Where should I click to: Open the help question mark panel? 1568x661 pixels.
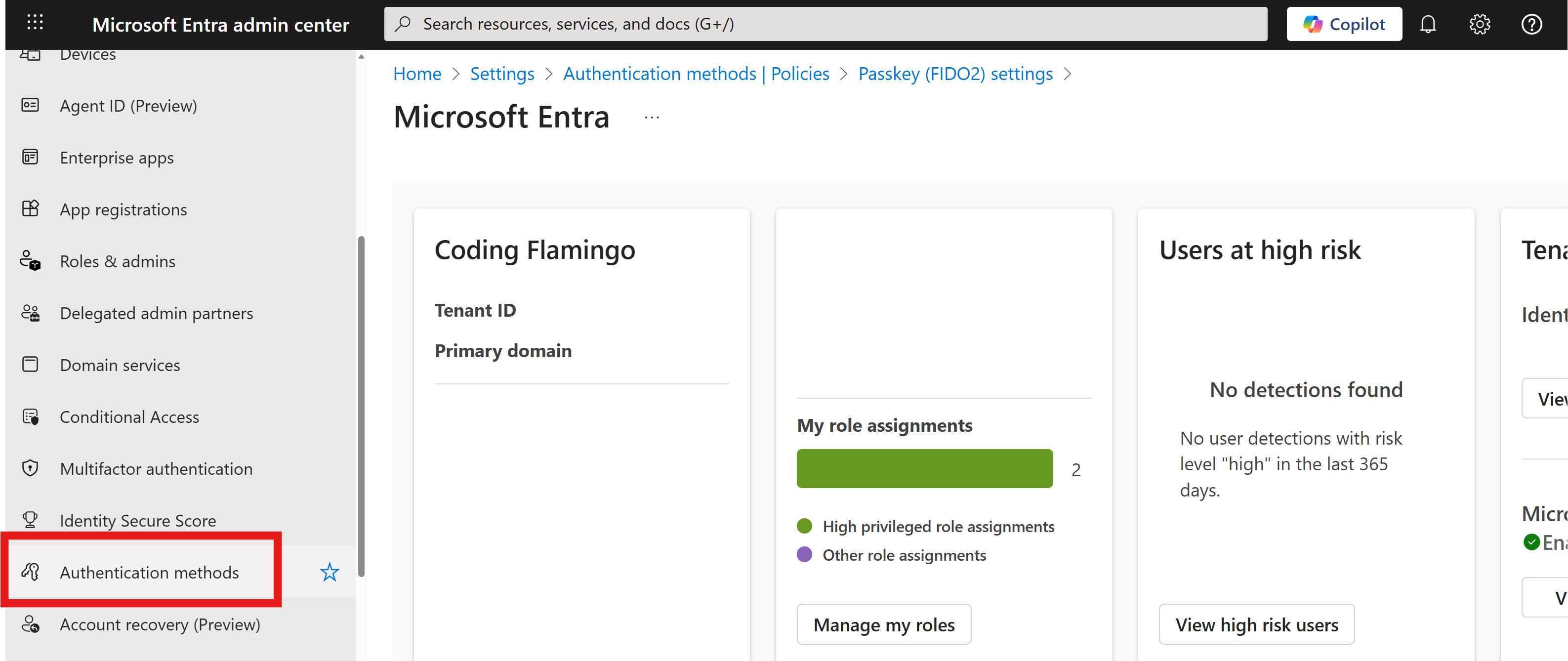1531,24
